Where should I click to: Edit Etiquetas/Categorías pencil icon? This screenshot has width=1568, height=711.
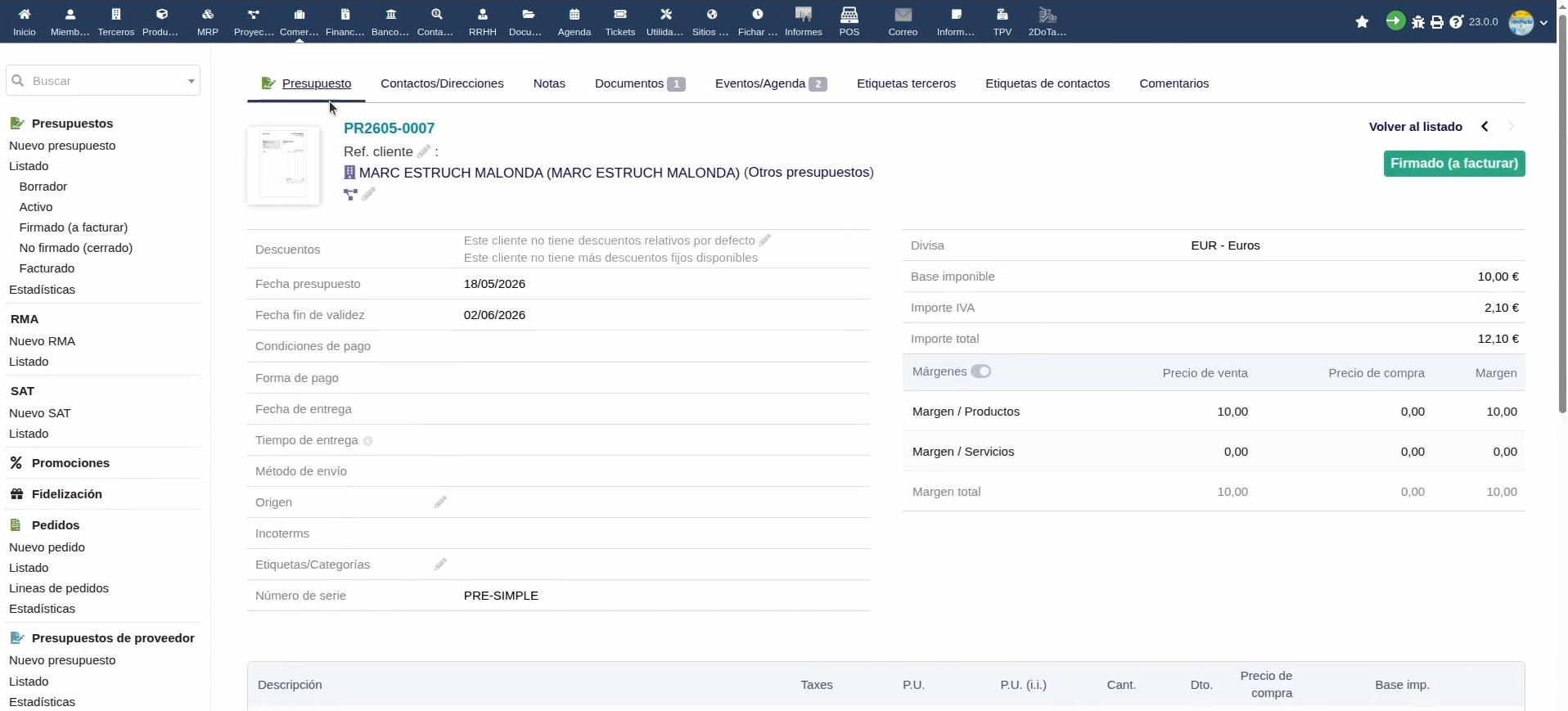(x=440, y=565)
